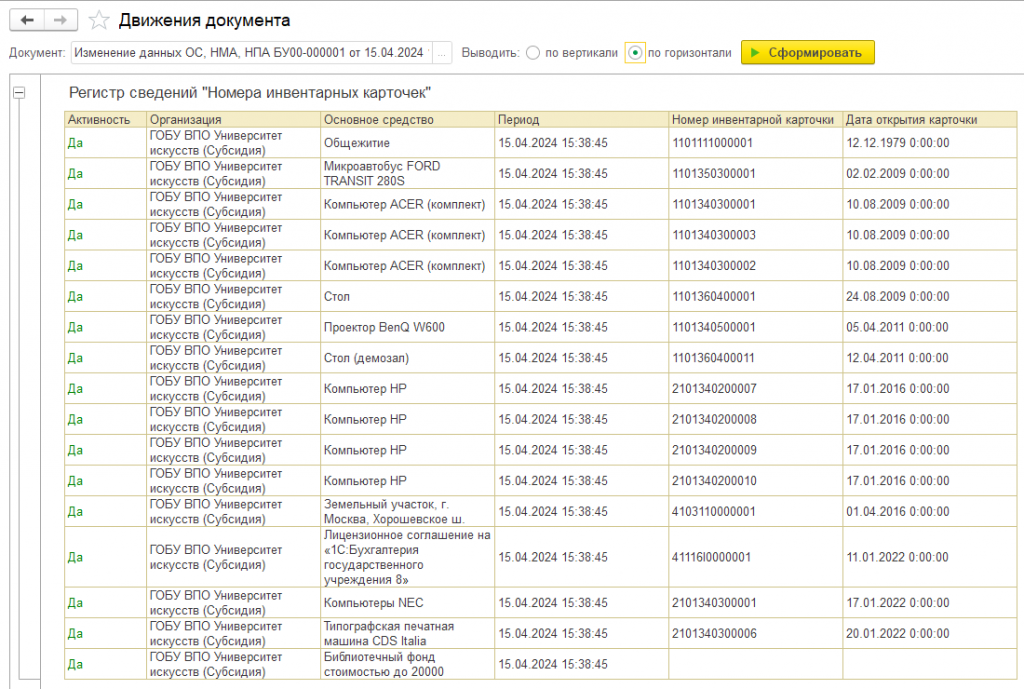Select the 'по вертикали' output option
The image size is (1024, 689).
(533, 53)
